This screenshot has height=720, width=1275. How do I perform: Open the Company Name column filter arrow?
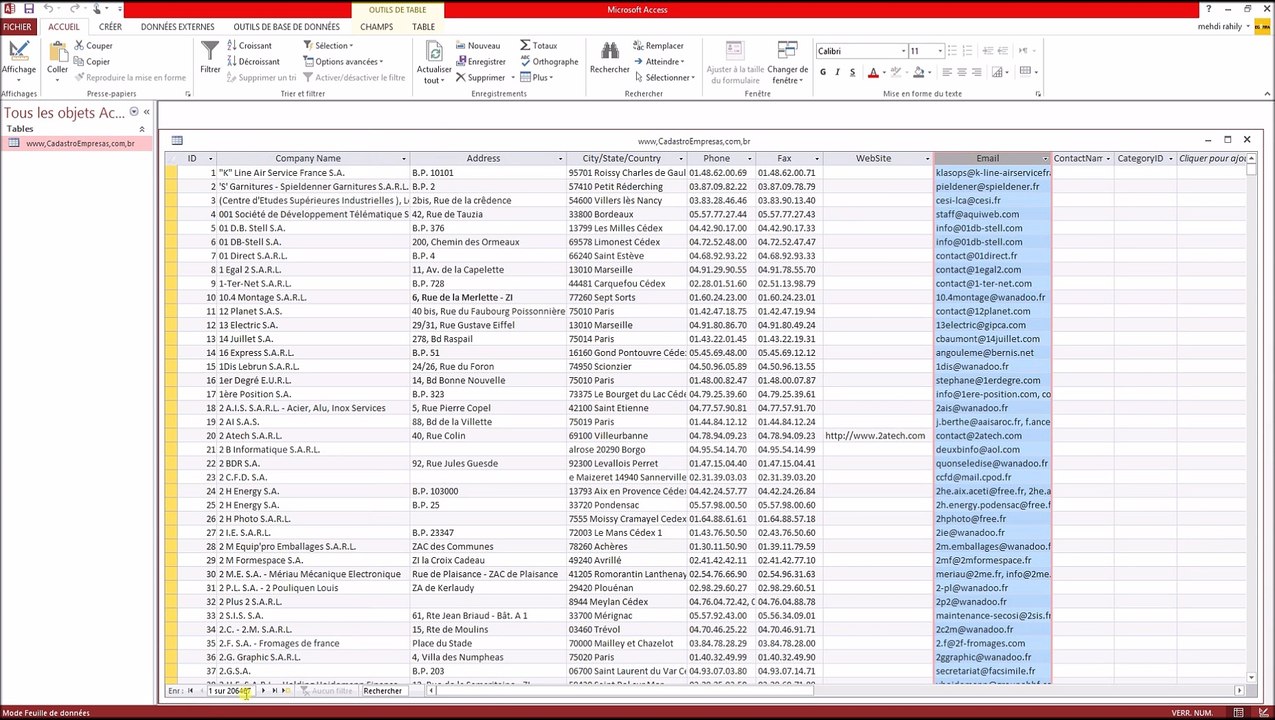(x=404, y=159)
